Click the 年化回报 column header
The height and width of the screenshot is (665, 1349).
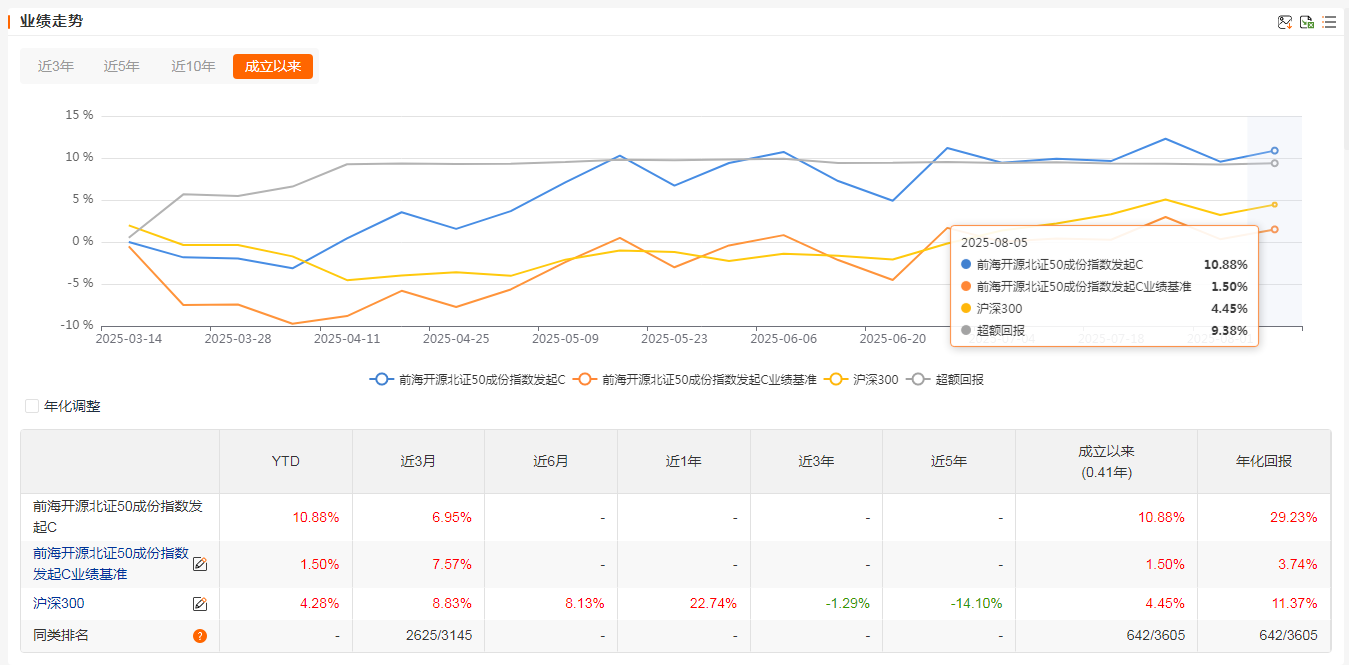coord(1264,461)
